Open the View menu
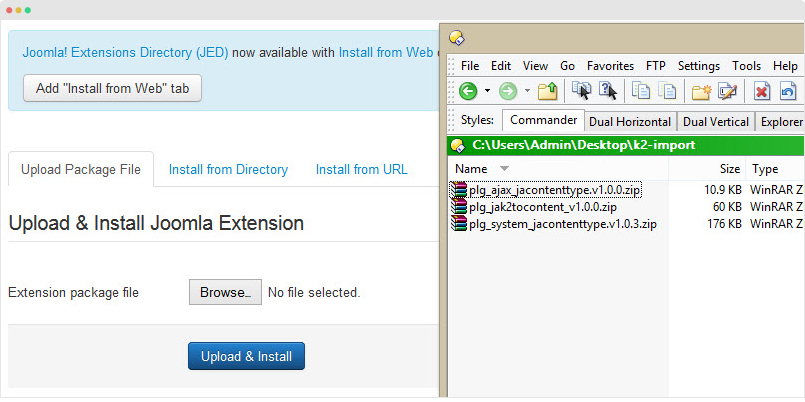 click(x=535, y=66)
